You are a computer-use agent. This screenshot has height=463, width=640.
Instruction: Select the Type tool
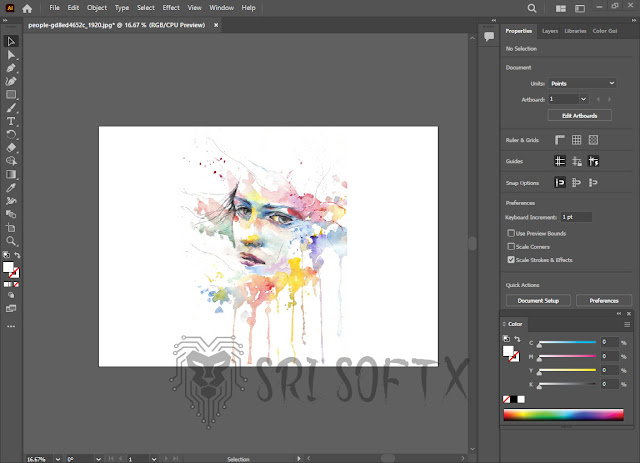[x=11, y=121]
